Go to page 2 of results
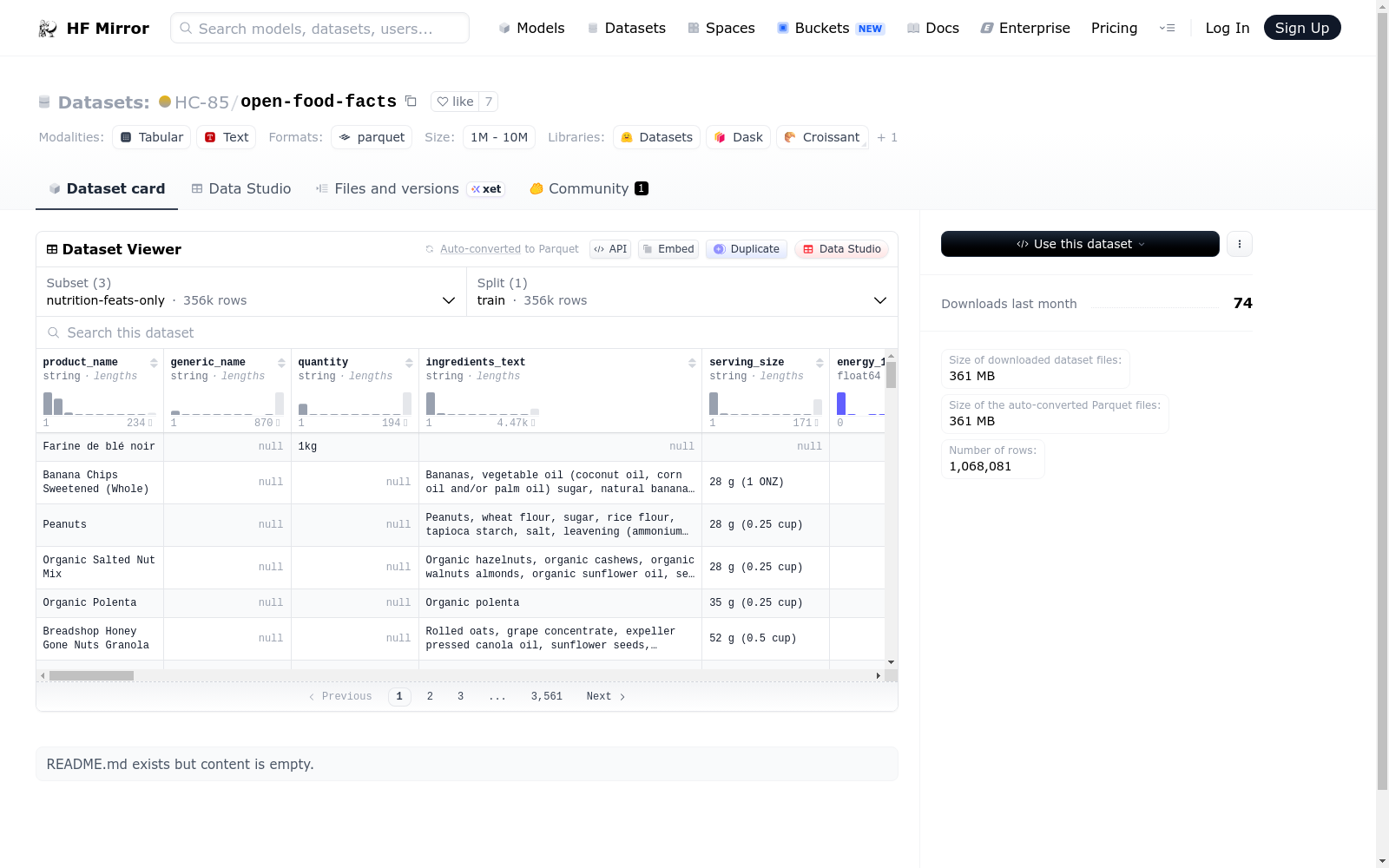The width and height of the screenshot is (1389, 868). tap(430, 696)
